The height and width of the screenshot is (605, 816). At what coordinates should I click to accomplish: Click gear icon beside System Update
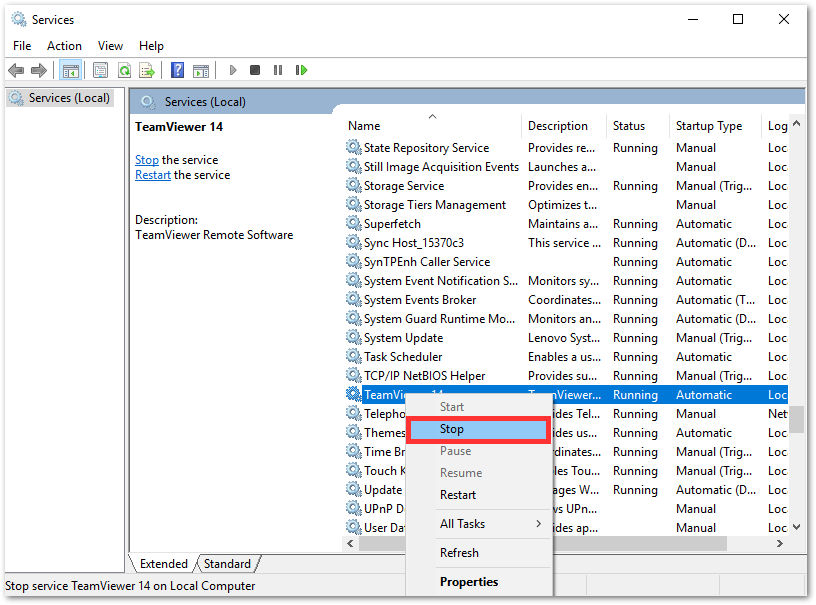coord(354,337)
